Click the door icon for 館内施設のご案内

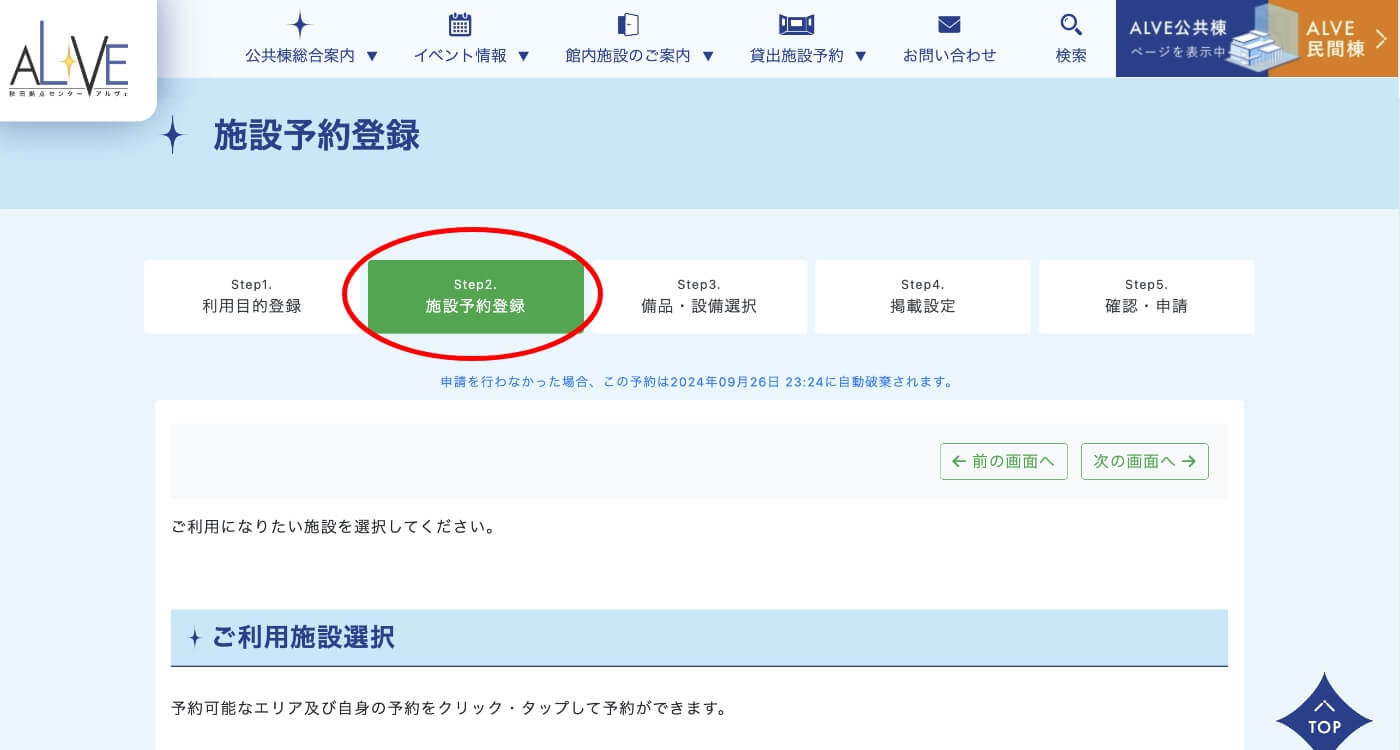[x=628, y=25]
